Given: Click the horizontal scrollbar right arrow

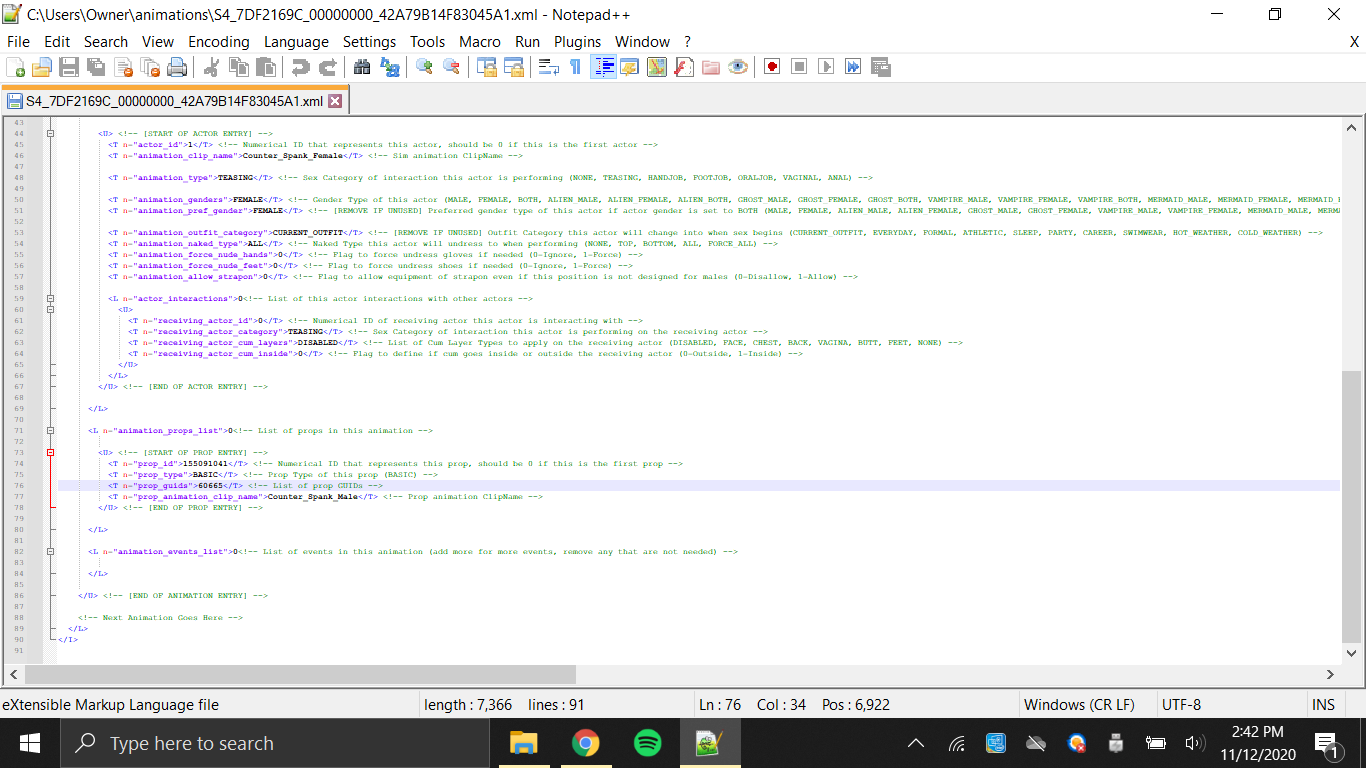Looking at the screenshot, I should [1330, 675].
